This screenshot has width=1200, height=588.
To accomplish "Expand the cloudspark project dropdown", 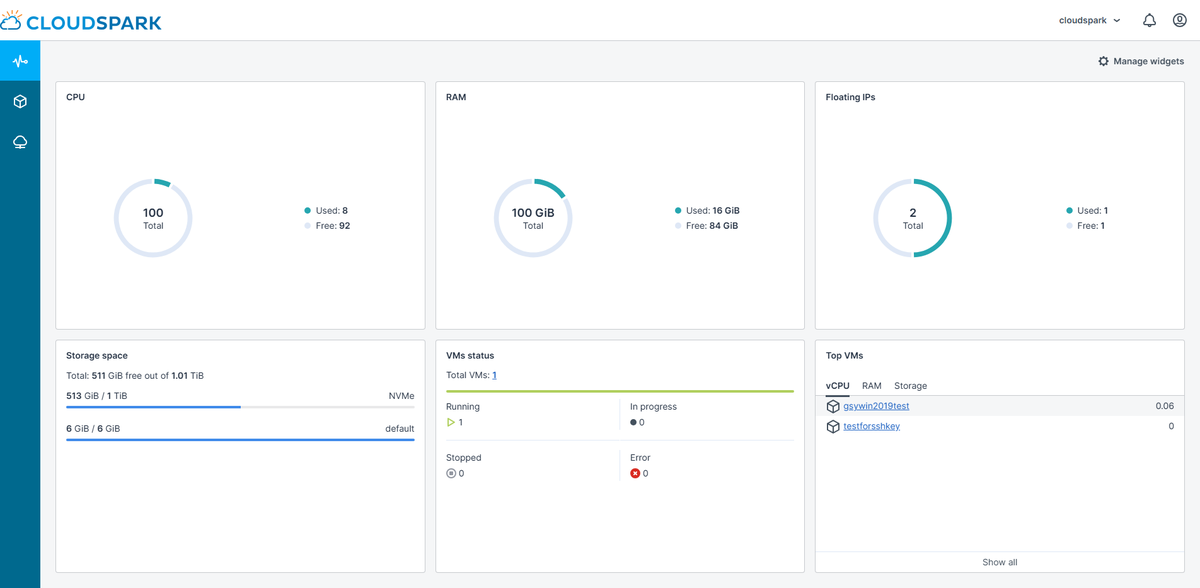I will [x=1089, y=20].
